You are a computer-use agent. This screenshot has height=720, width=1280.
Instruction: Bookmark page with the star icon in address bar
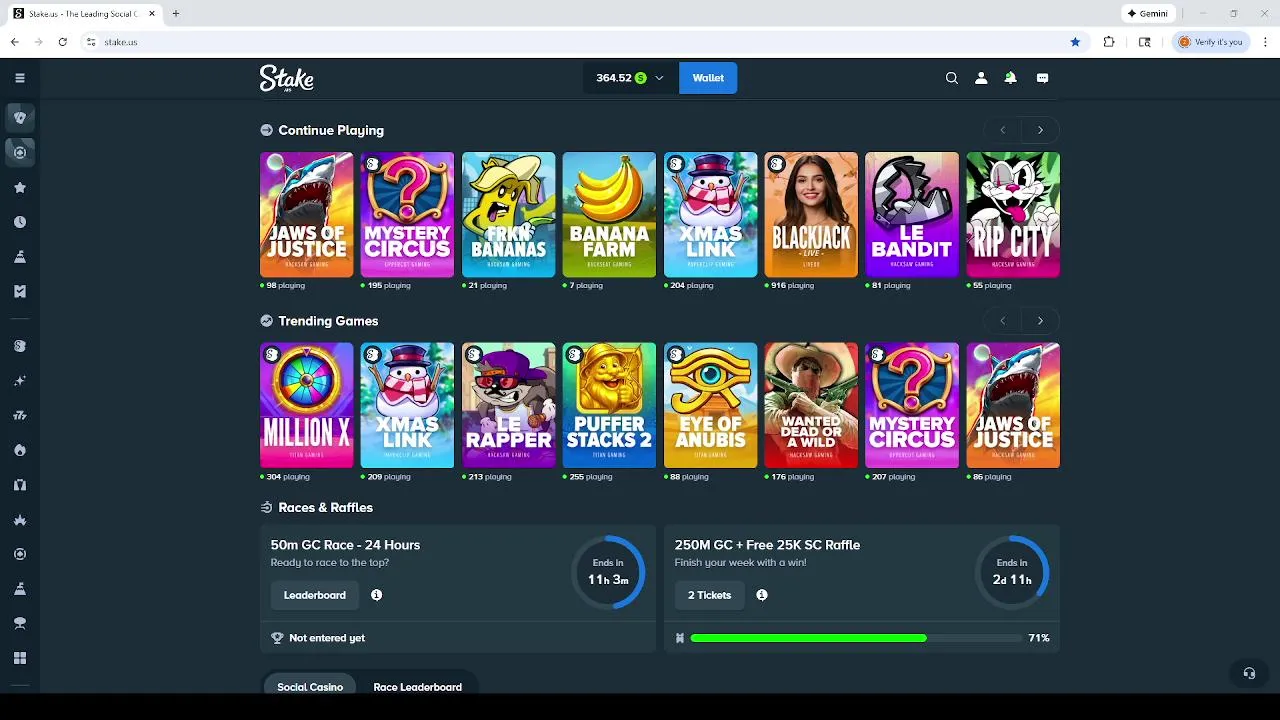point(1075,42)
